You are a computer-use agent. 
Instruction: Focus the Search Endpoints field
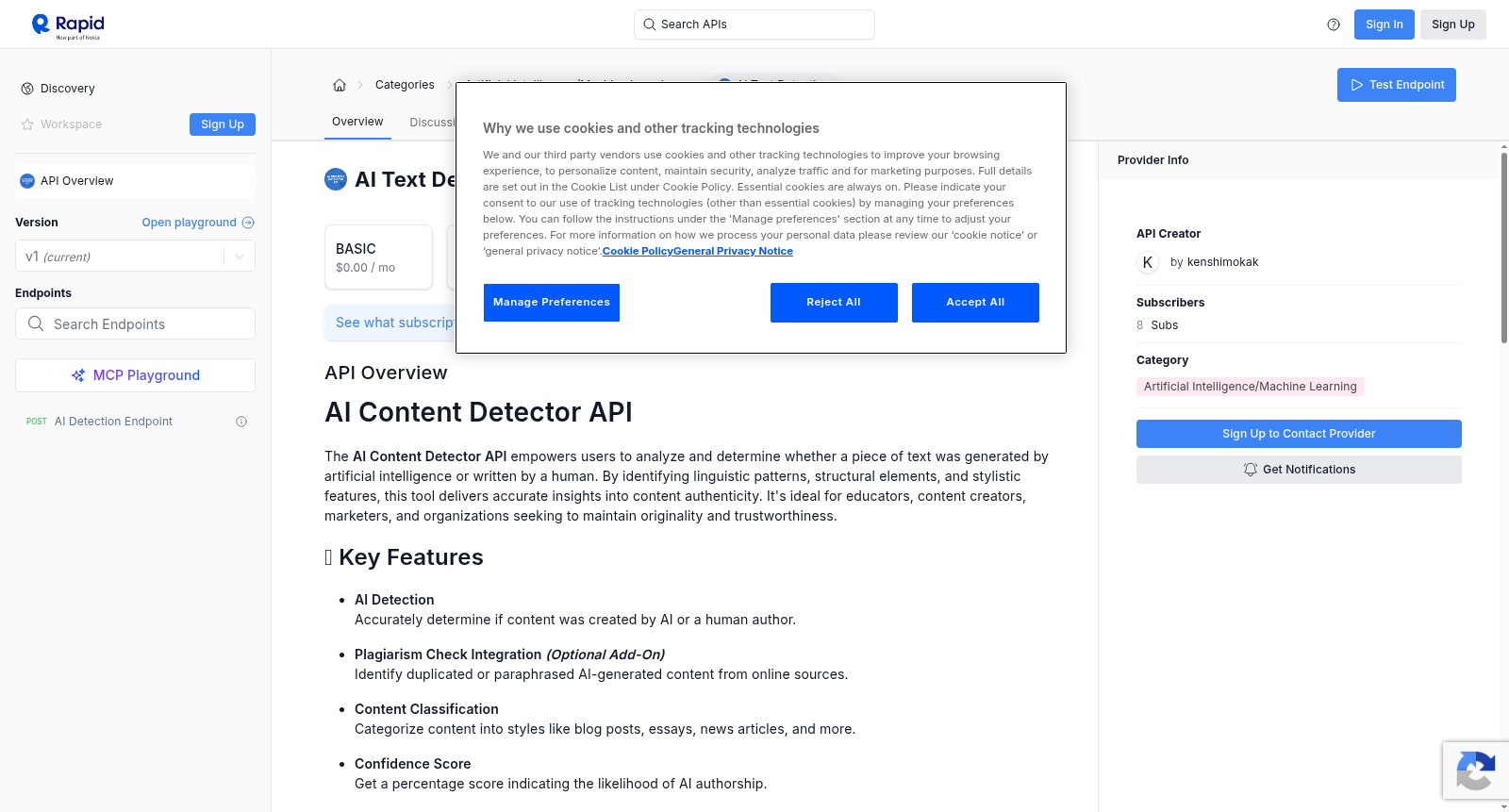pos(135,323)
